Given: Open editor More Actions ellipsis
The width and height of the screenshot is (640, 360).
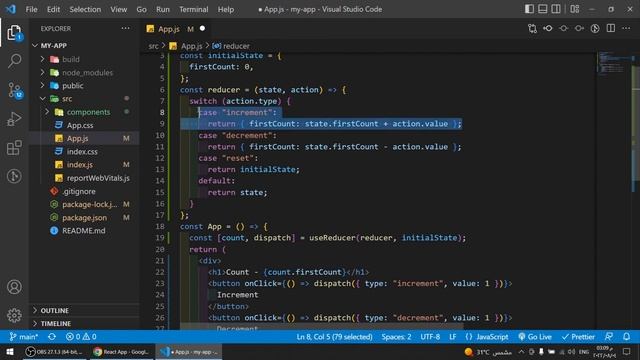Looking at the screenshot, I should [626, 28].
